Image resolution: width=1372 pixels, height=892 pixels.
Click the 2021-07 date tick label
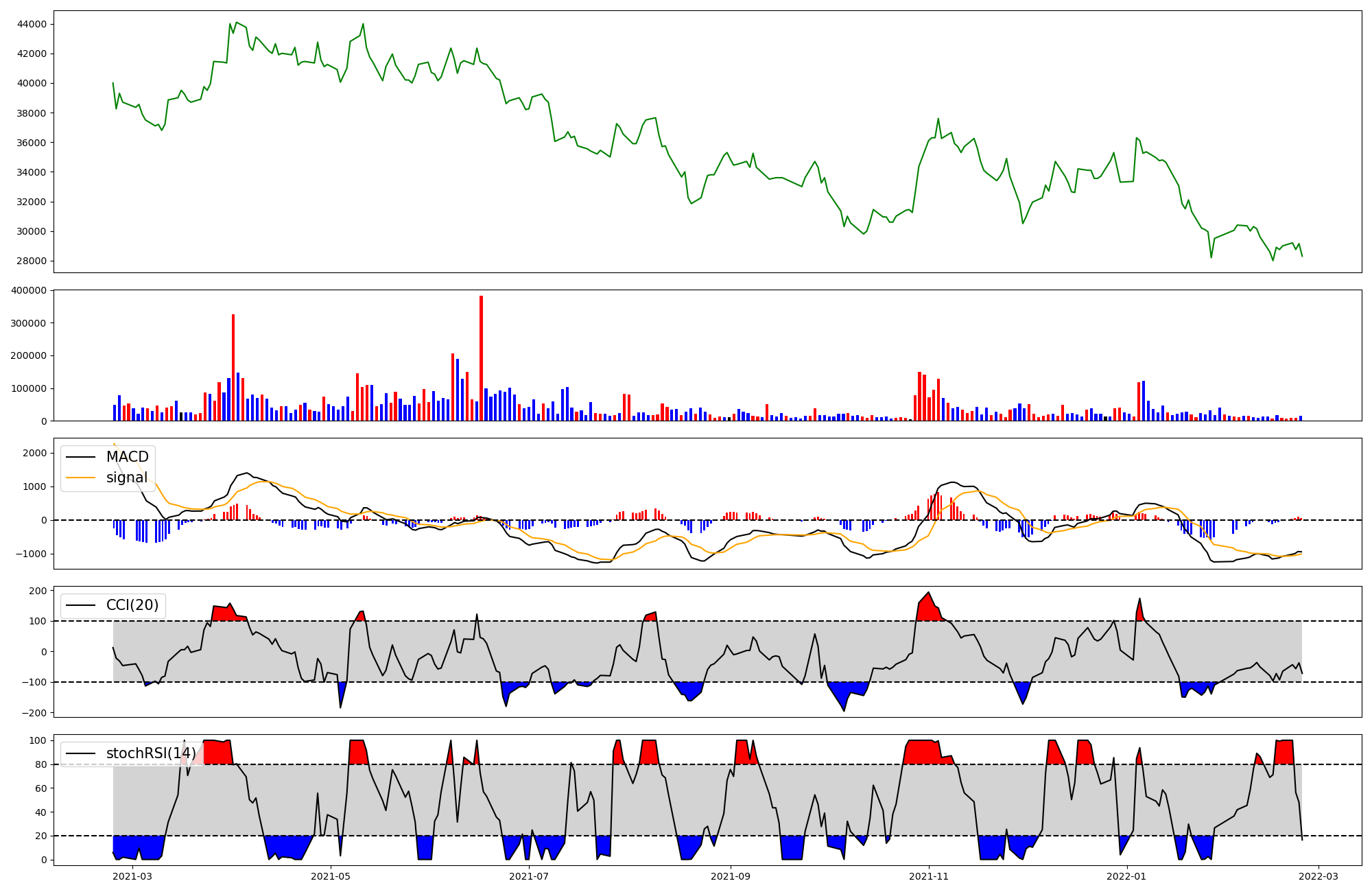530,876
